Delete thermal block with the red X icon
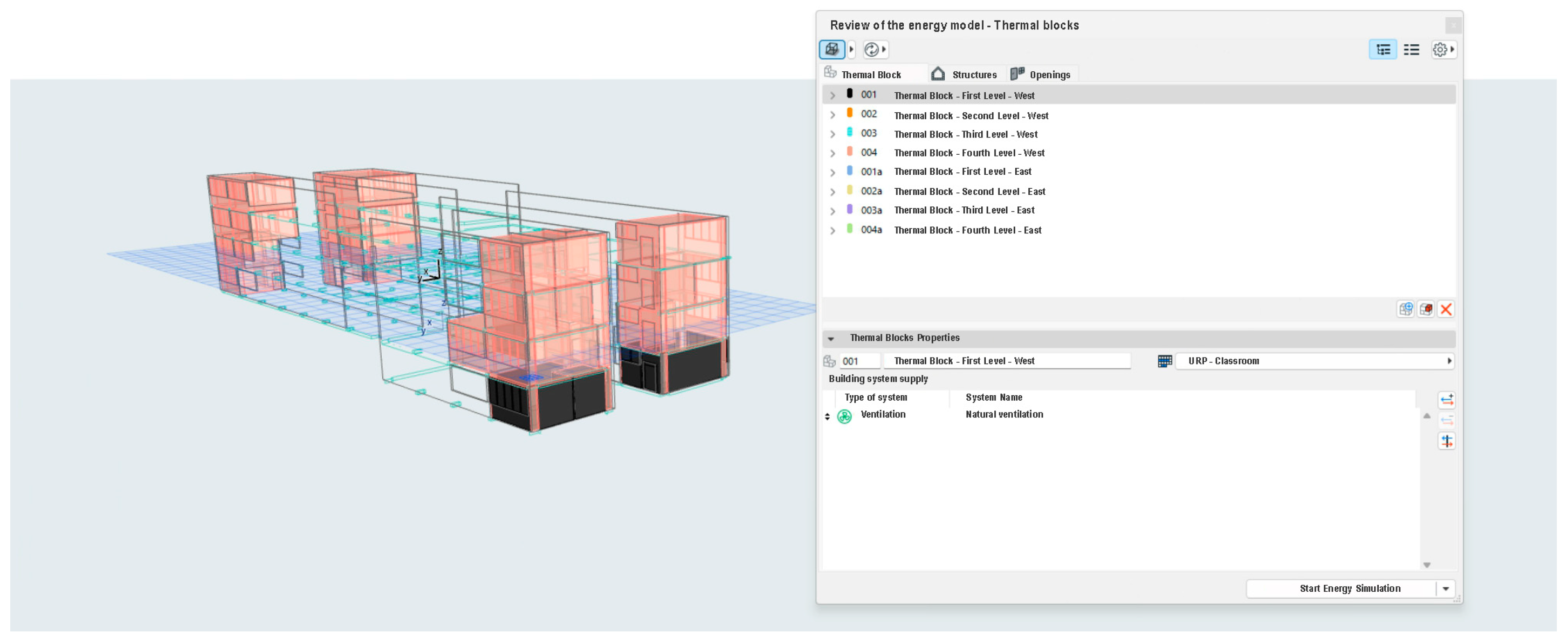Viewport: 1568px width, 644px height. 1446,309
